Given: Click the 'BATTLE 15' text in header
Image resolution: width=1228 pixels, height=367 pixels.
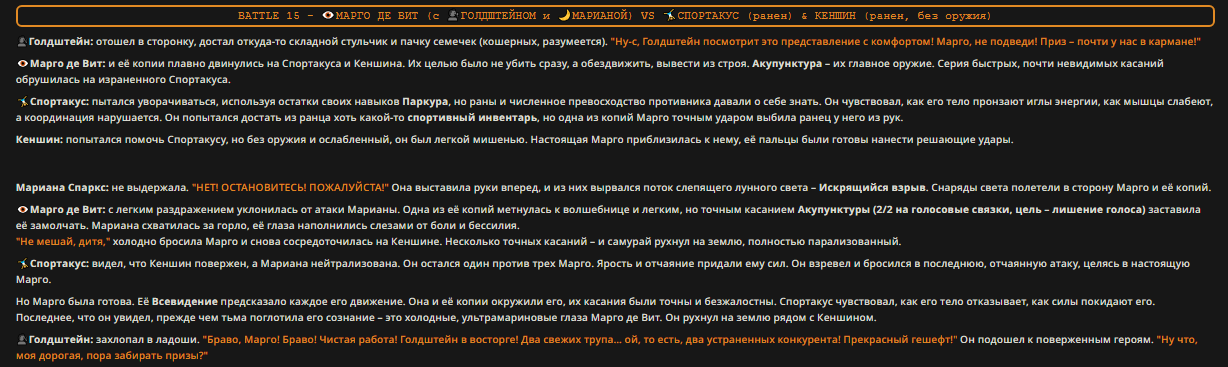Looking at the screenshot, I should (268, 16).
